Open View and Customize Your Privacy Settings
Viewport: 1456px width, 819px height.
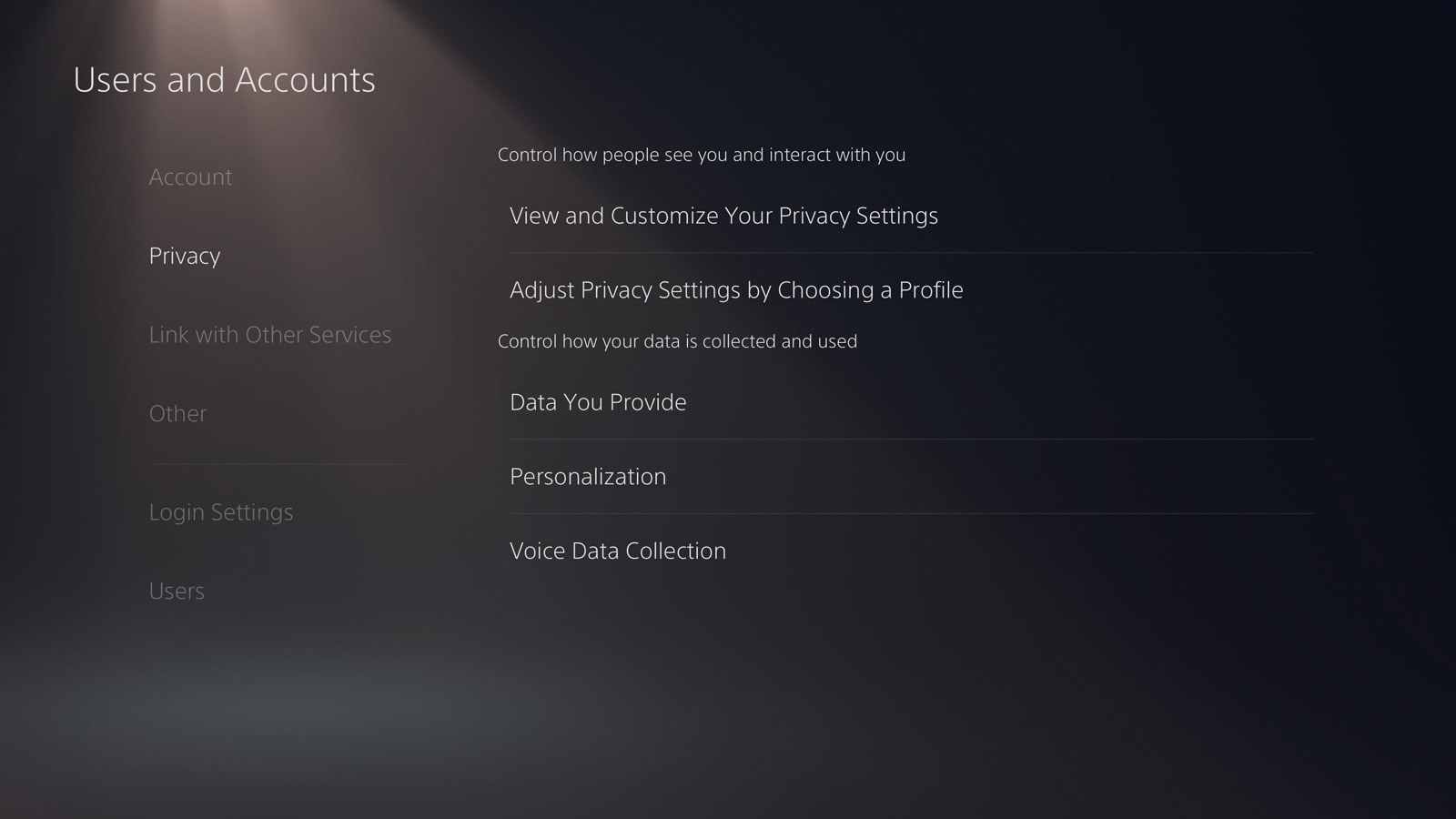723,216
